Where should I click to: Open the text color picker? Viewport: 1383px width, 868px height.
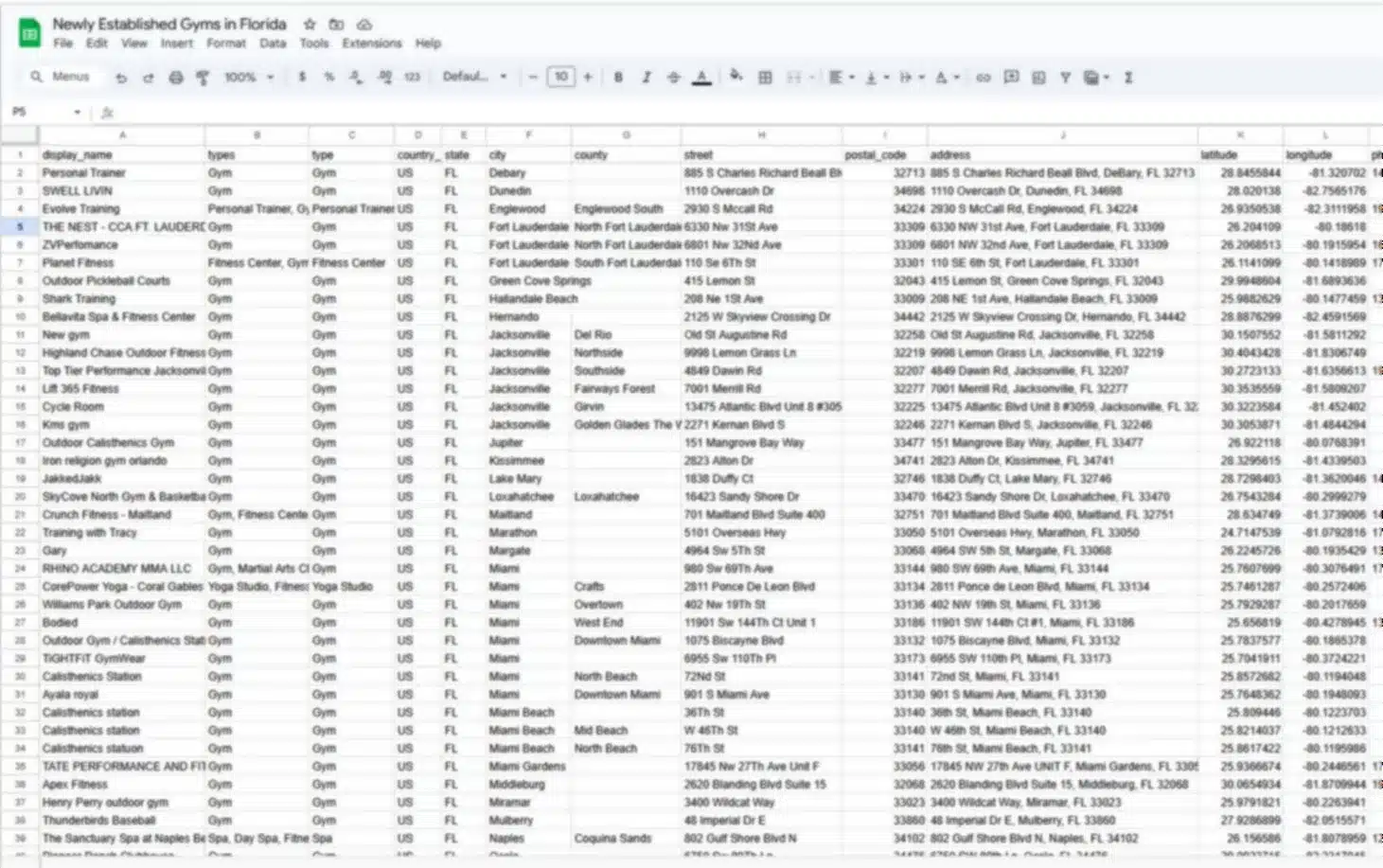pos(701,78)
